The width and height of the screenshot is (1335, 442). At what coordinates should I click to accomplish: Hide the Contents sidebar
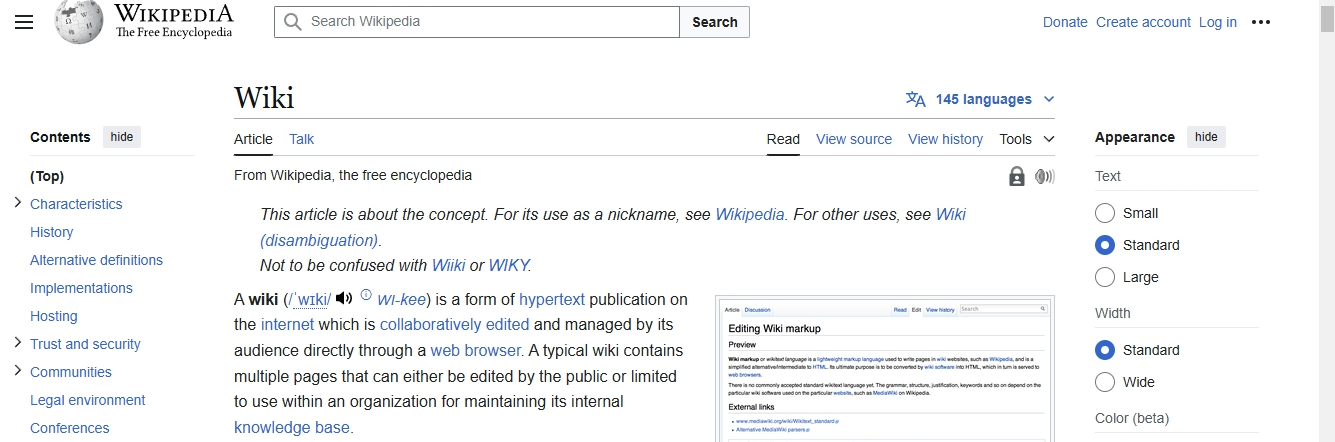tap(122, 137)
